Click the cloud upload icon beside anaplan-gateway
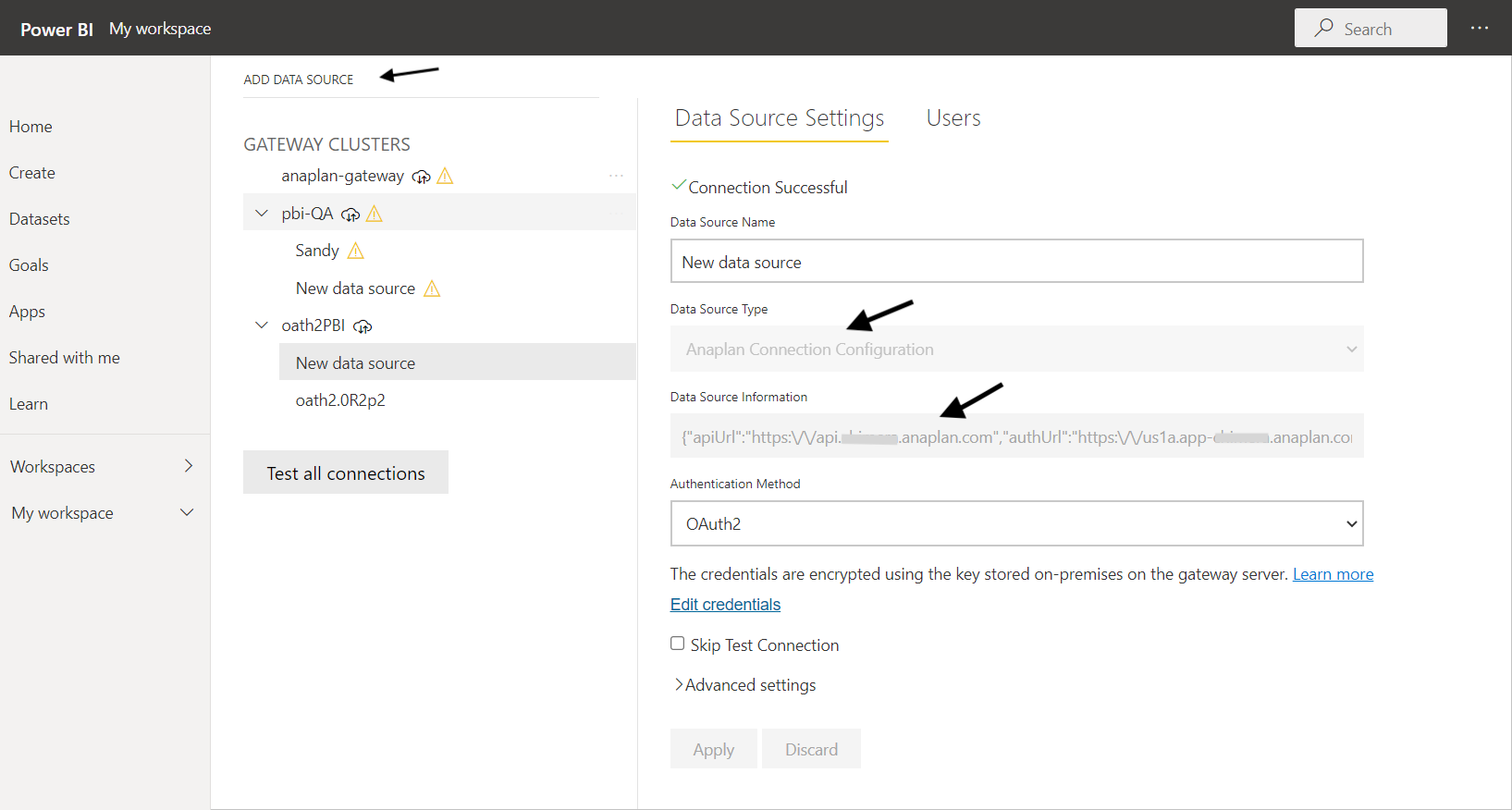The height and width of the screenshot is (810, 1512). pyautogui.click(x=421, y=177)
